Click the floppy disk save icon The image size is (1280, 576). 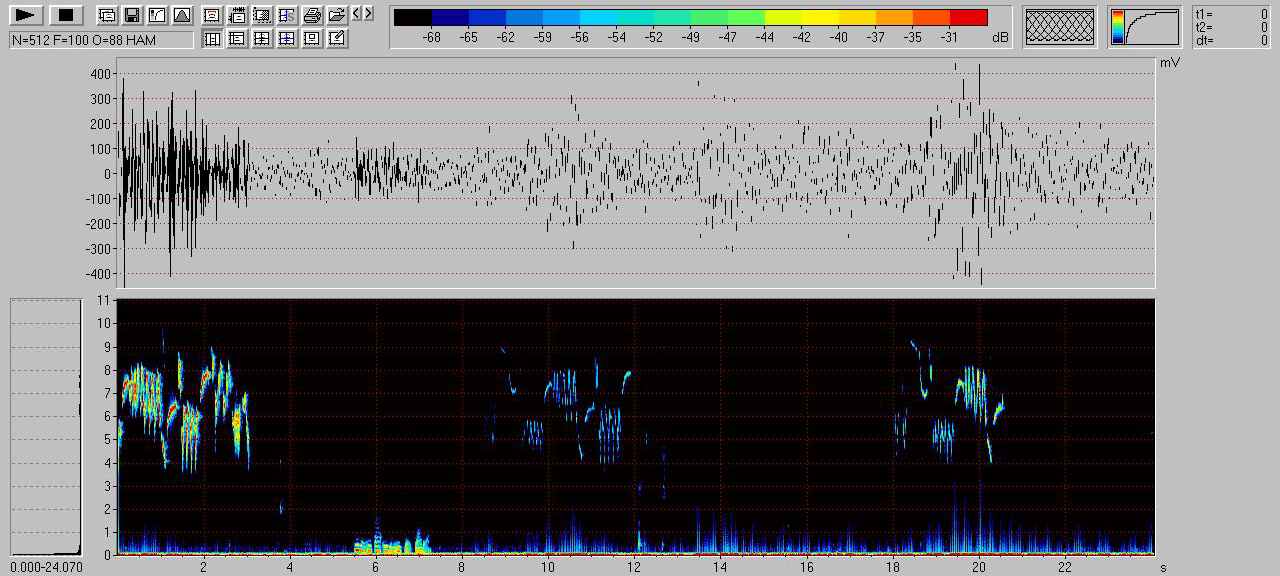pyautogui.click(x=131, y=15)
